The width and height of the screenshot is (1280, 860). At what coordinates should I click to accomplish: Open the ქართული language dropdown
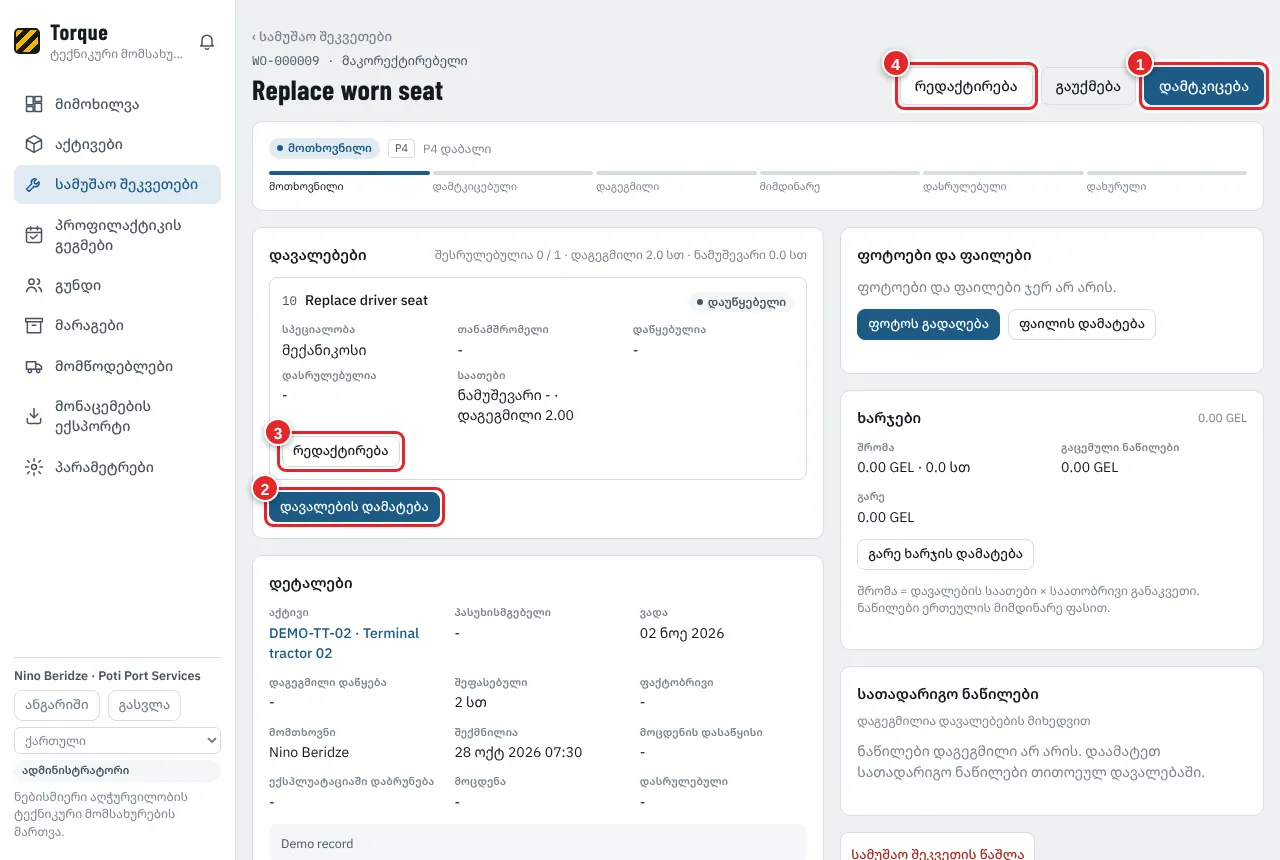pyautogui.click(x=117, y=741)
